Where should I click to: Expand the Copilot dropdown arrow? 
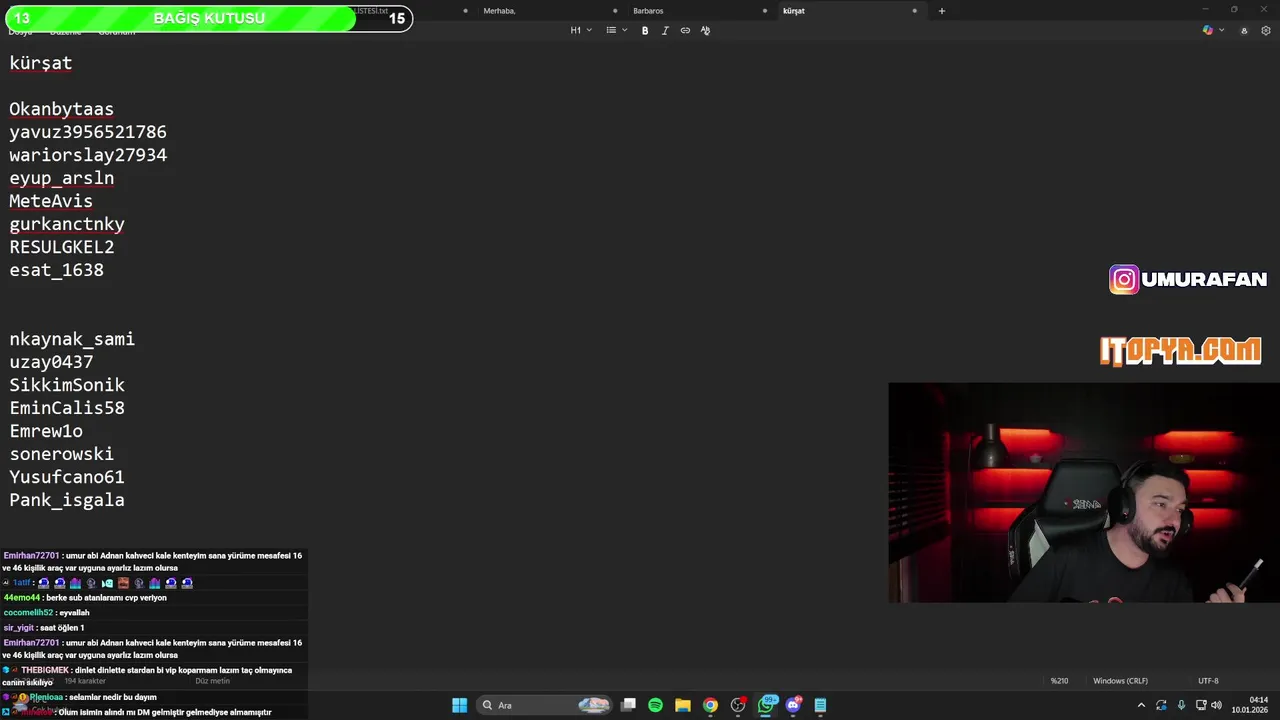coord(1222,31)
